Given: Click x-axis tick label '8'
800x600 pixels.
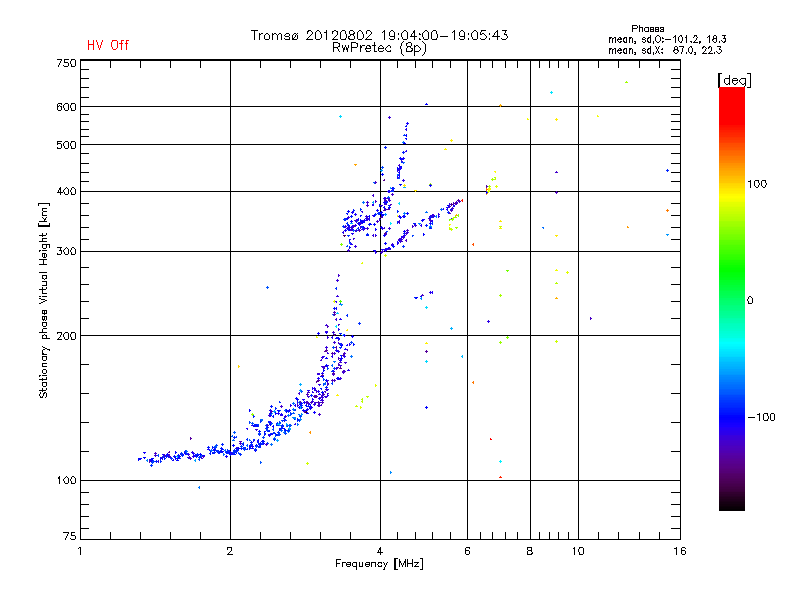Looking at the screenshot, I should 530,551.
